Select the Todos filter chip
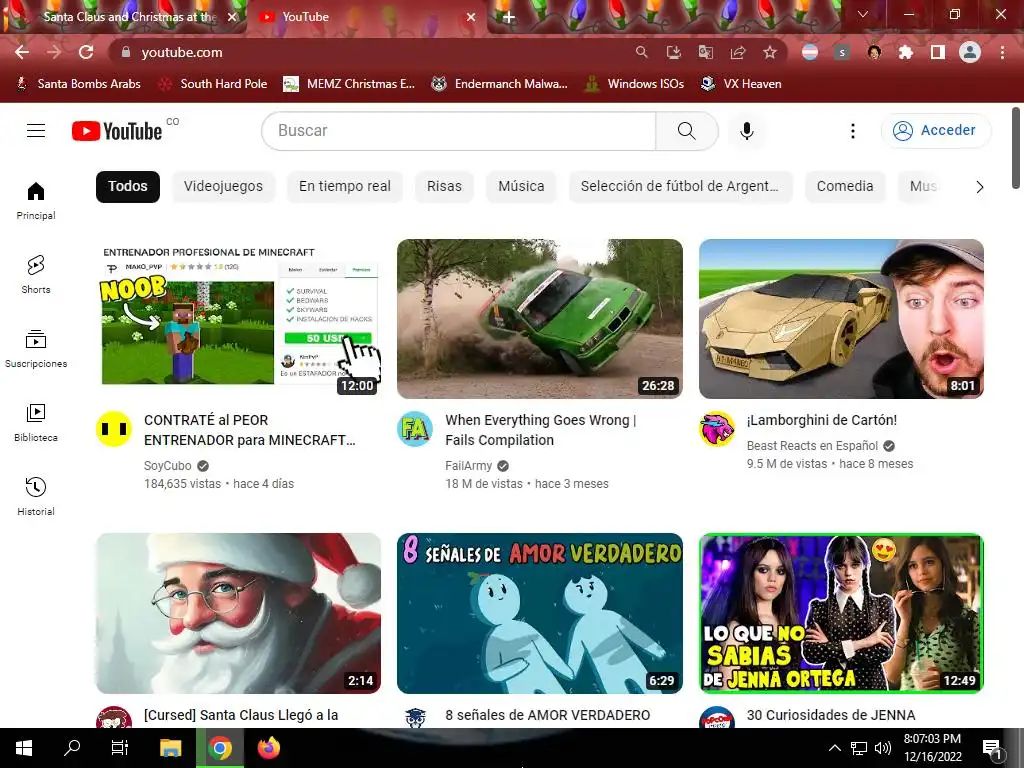The width and height of the screenshot is (1024, 768). pos(128,187)
